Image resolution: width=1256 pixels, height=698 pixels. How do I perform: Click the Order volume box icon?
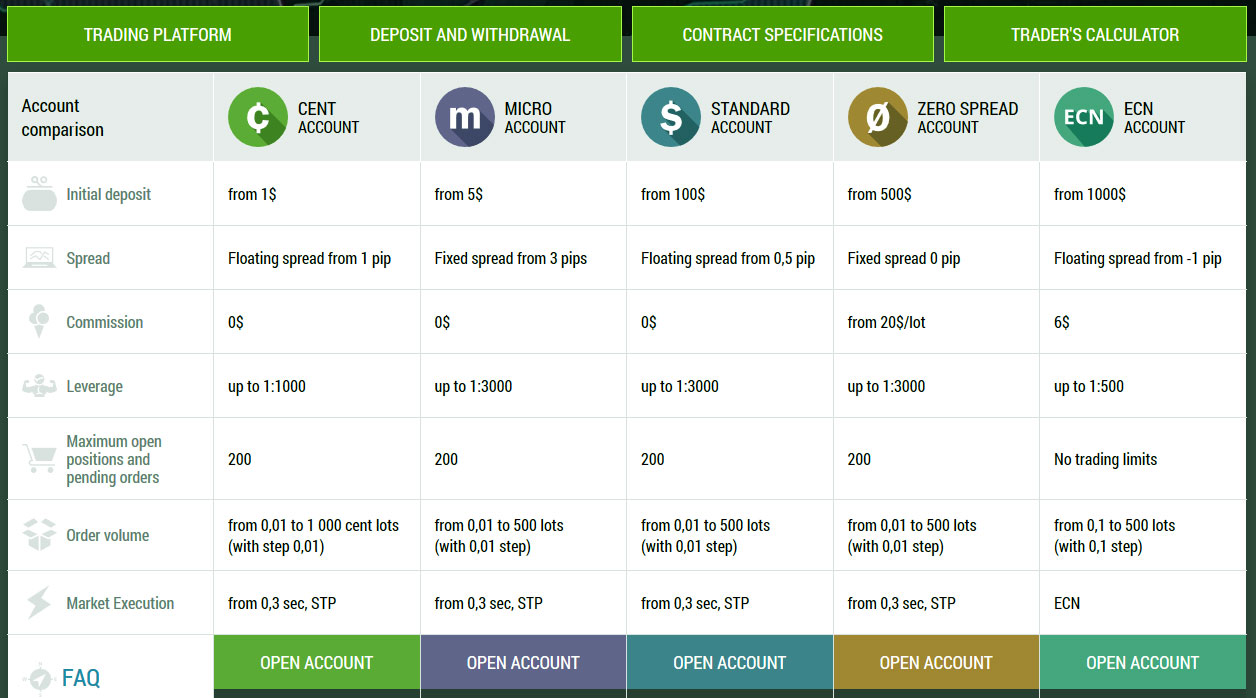click(39, 535)
